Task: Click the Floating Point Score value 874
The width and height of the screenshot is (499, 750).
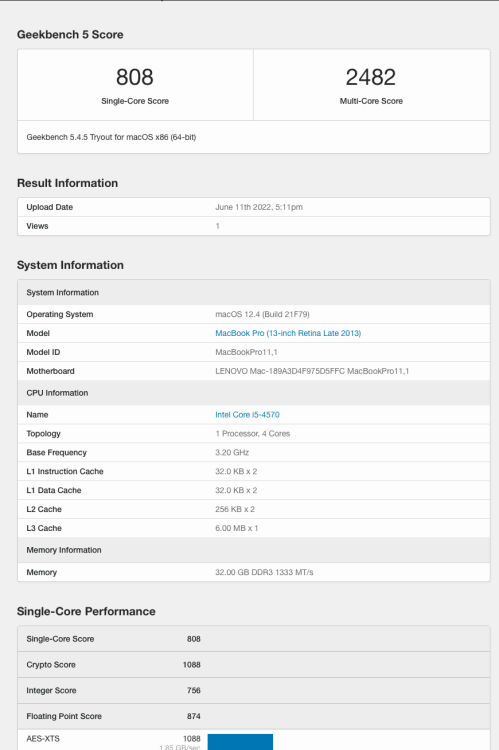Action: (x=194, y=716)
